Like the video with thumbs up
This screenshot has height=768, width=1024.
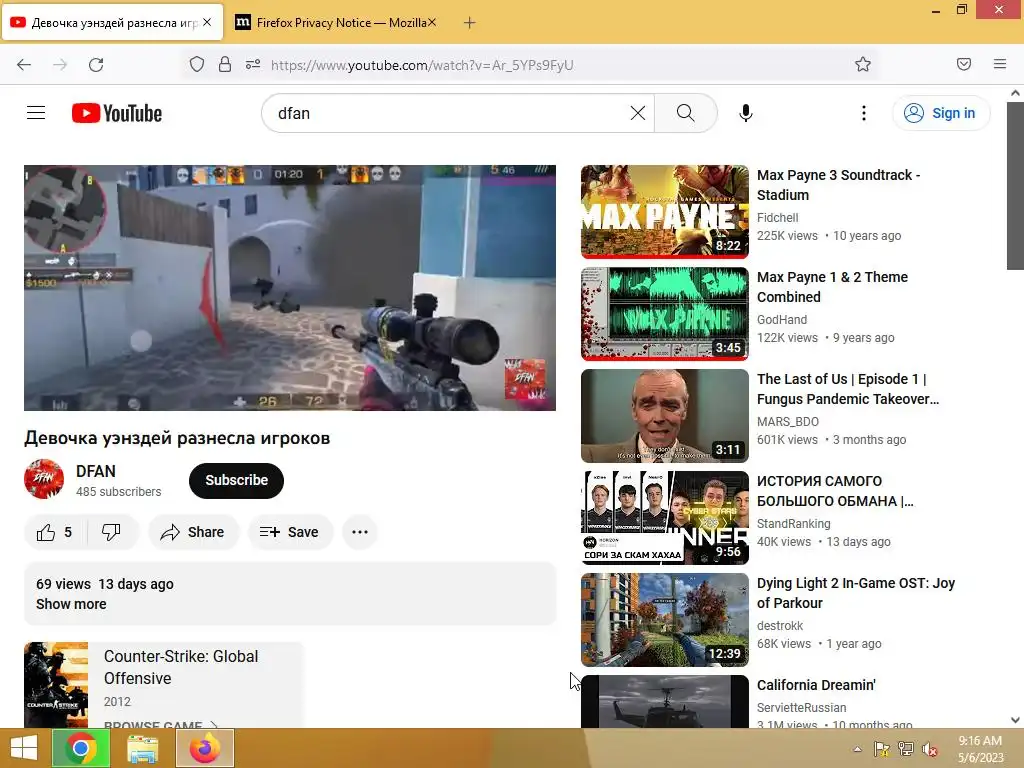[x=55, y=532]
